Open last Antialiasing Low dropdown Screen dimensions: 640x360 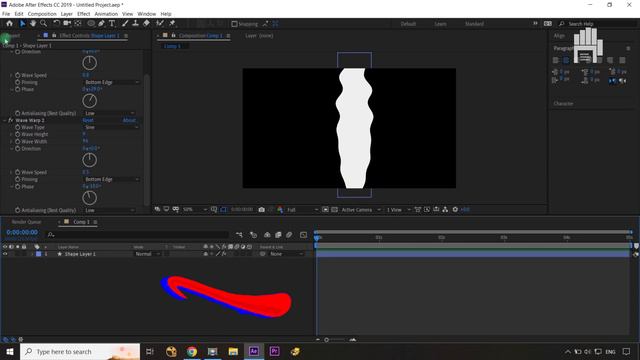109,210
